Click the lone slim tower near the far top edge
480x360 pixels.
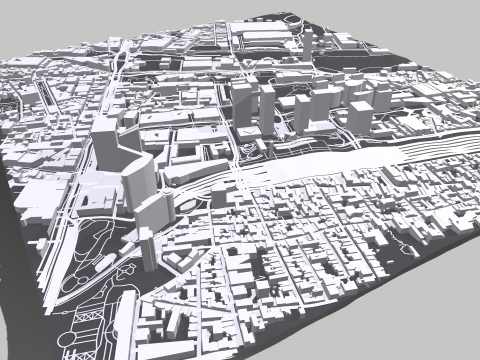pos(308,45)
